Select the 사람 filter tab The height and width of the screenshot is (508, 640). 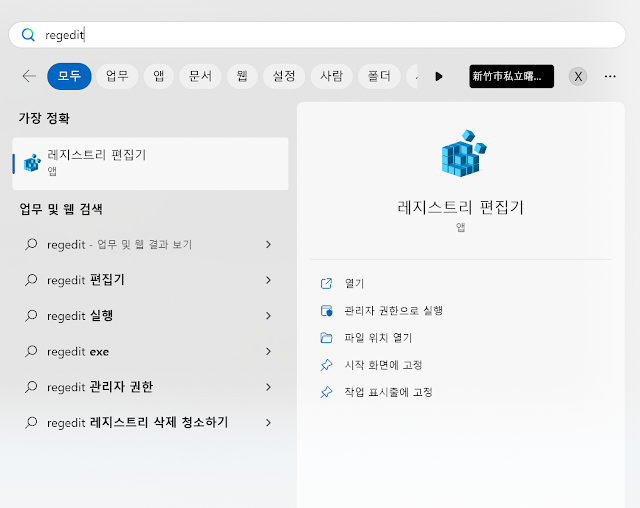(x=331, y=76)
